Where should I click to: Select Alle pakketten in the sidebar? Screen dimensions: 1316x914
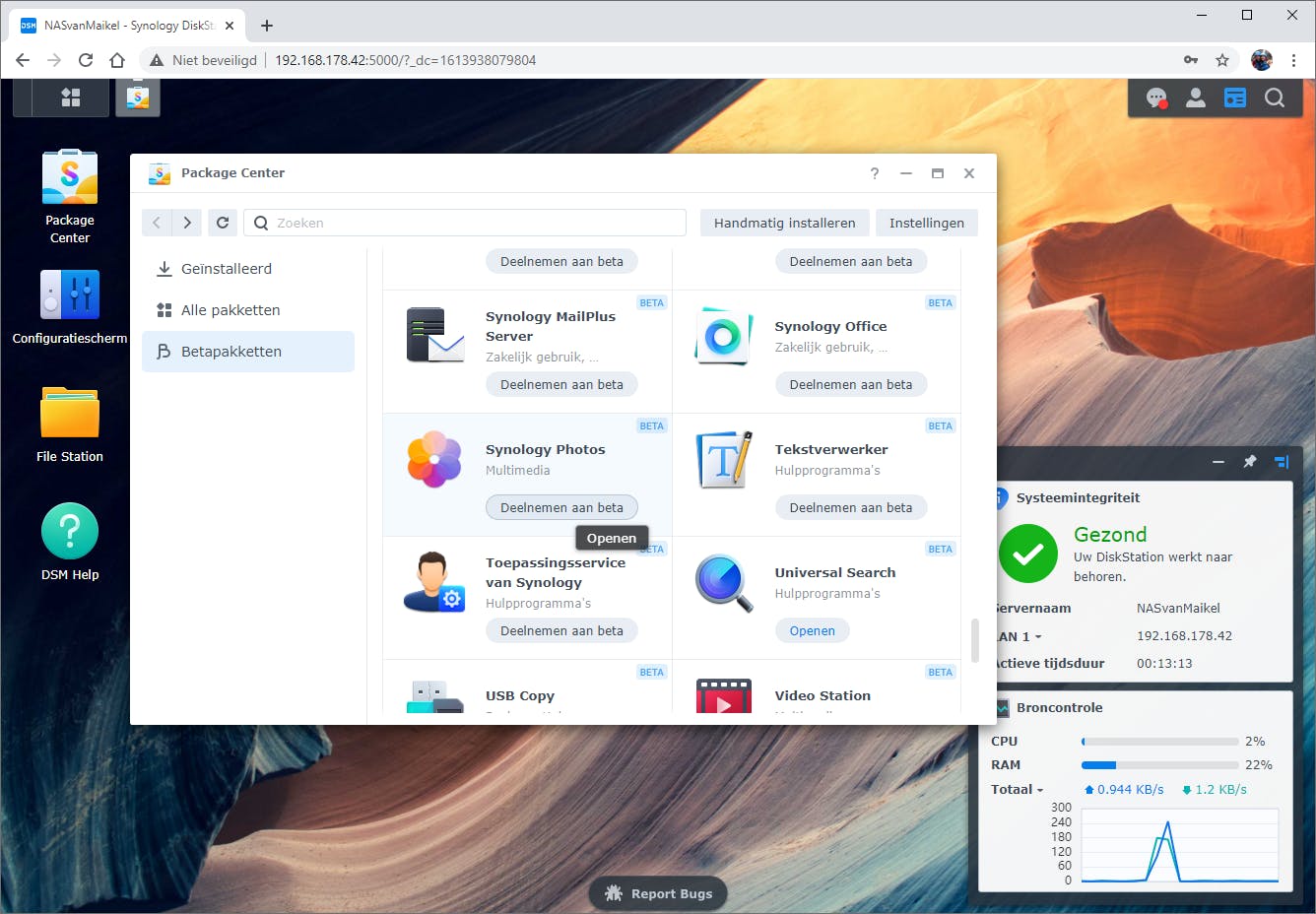[x=248, y=310]
